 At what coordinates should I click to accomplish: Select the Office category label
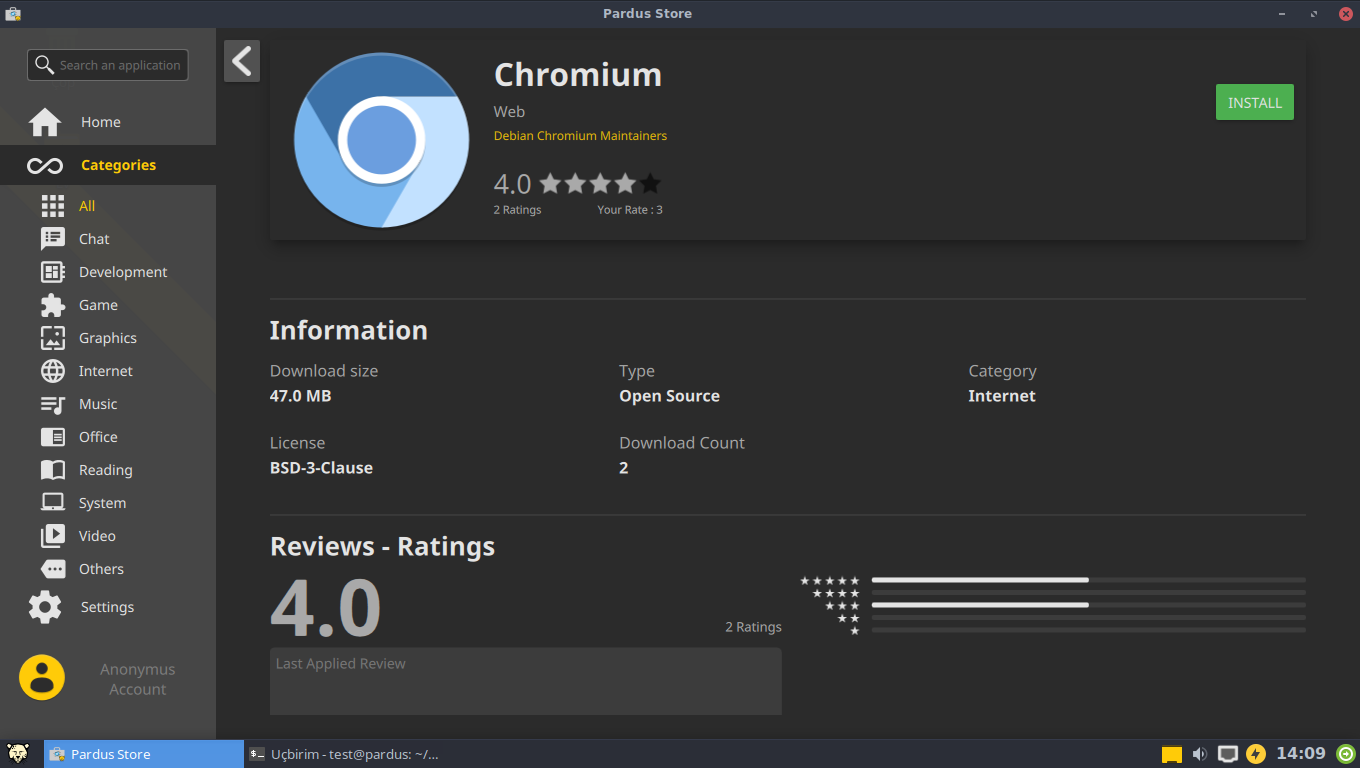(98, 437)
